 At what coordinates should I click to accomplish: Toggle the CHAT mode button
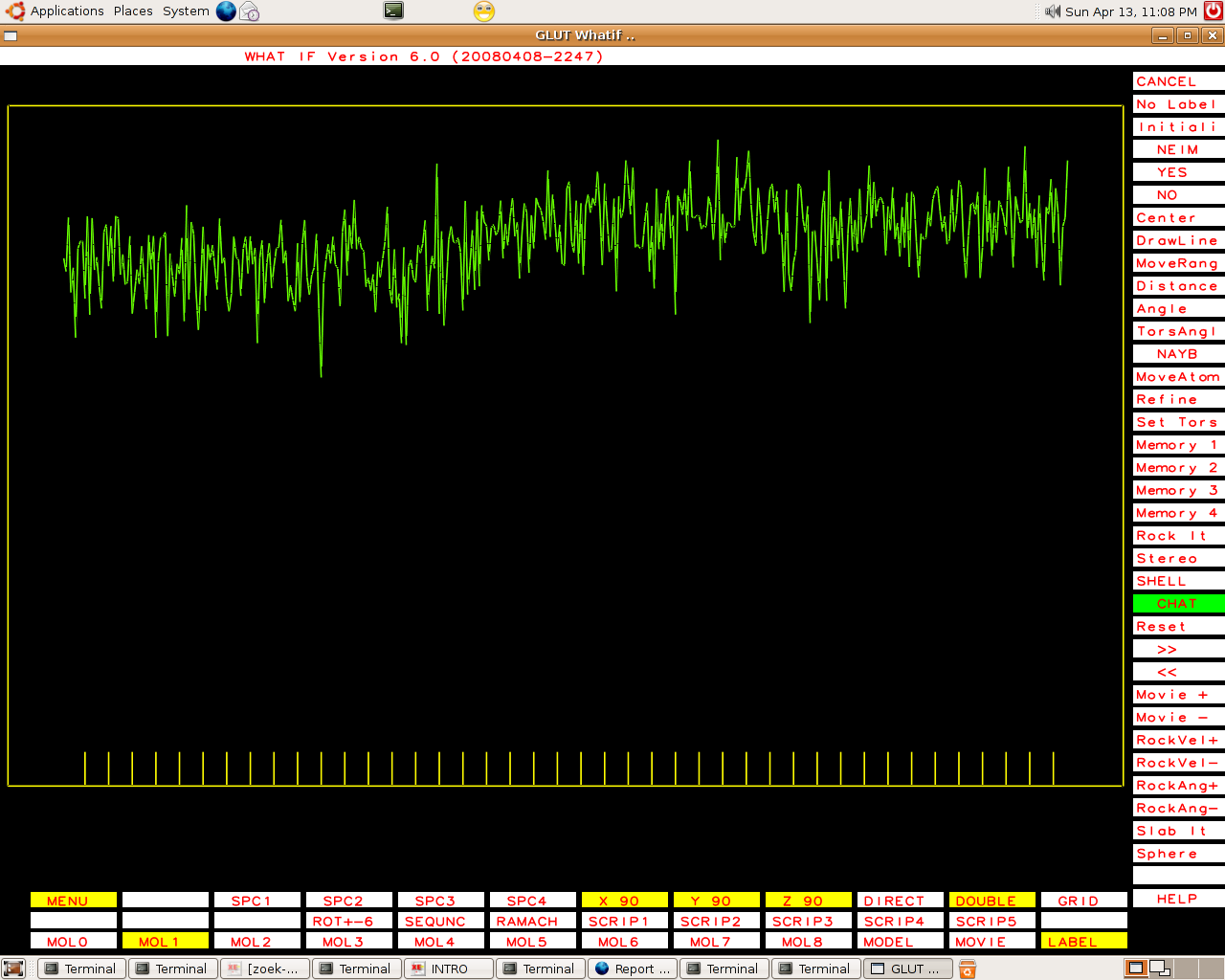[1177, 604]
